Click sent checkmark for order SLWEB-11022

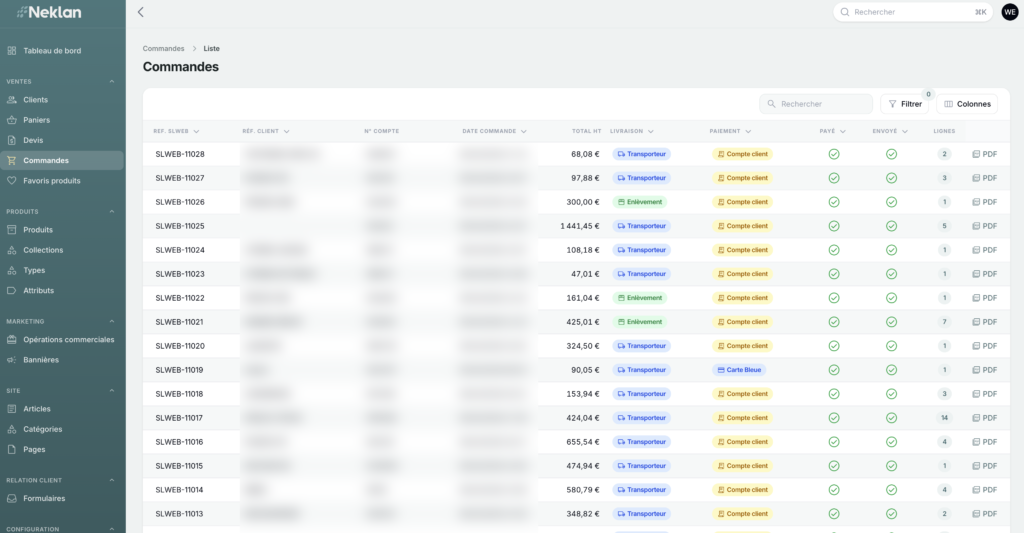[891, 298]
